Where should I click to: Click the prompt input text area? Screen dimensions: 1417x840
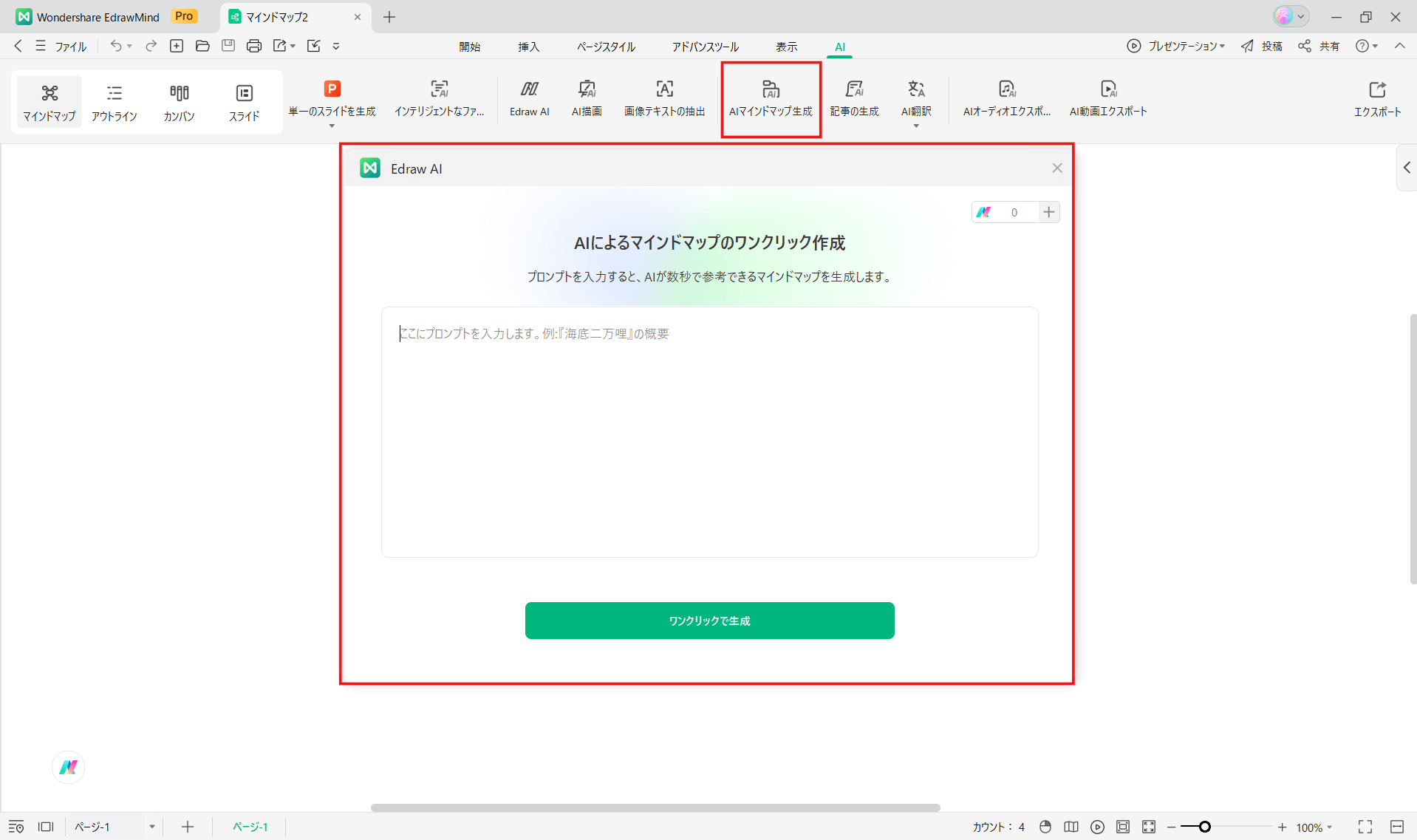coord(710,432)
